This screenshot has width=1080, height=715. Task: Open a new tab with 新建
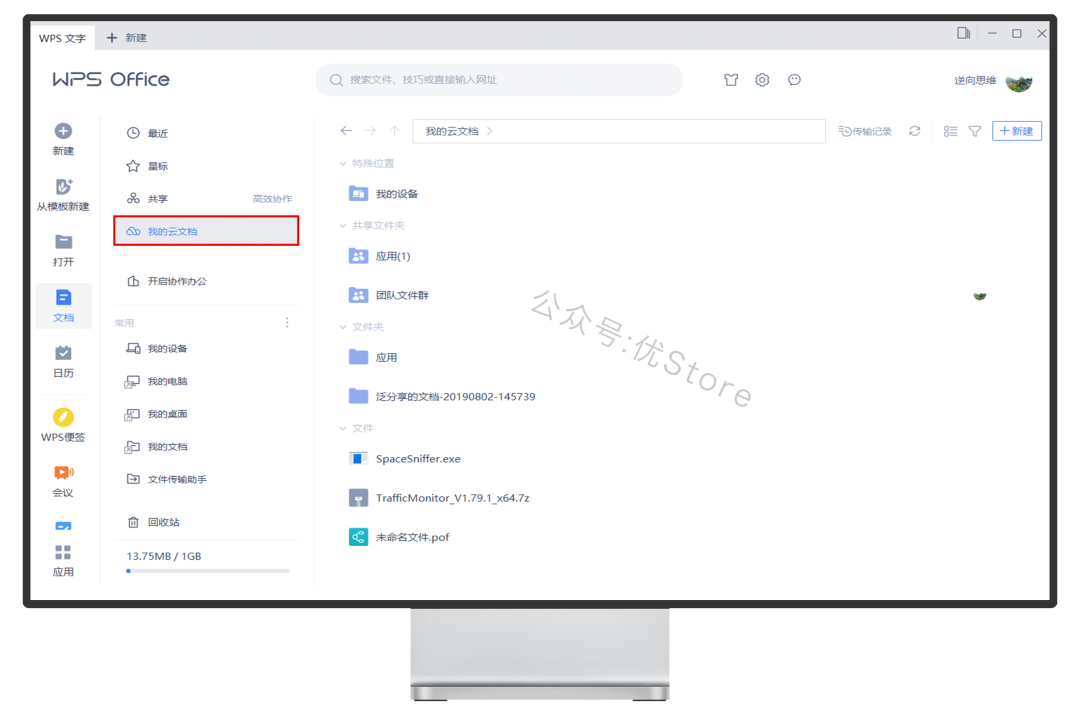click(127, 38)
